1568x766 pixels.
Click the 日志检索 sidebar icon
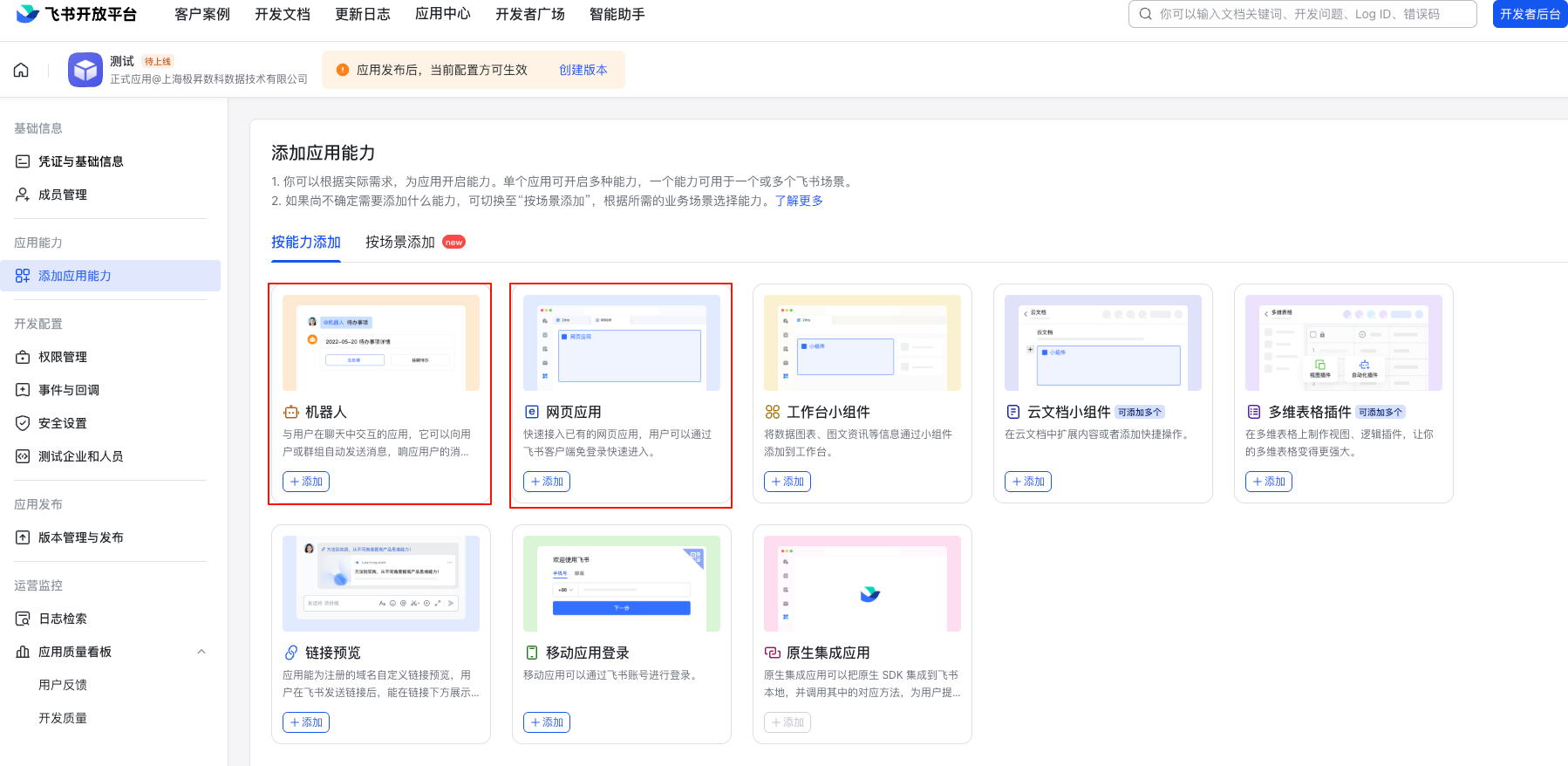click(x=23, y=619)
